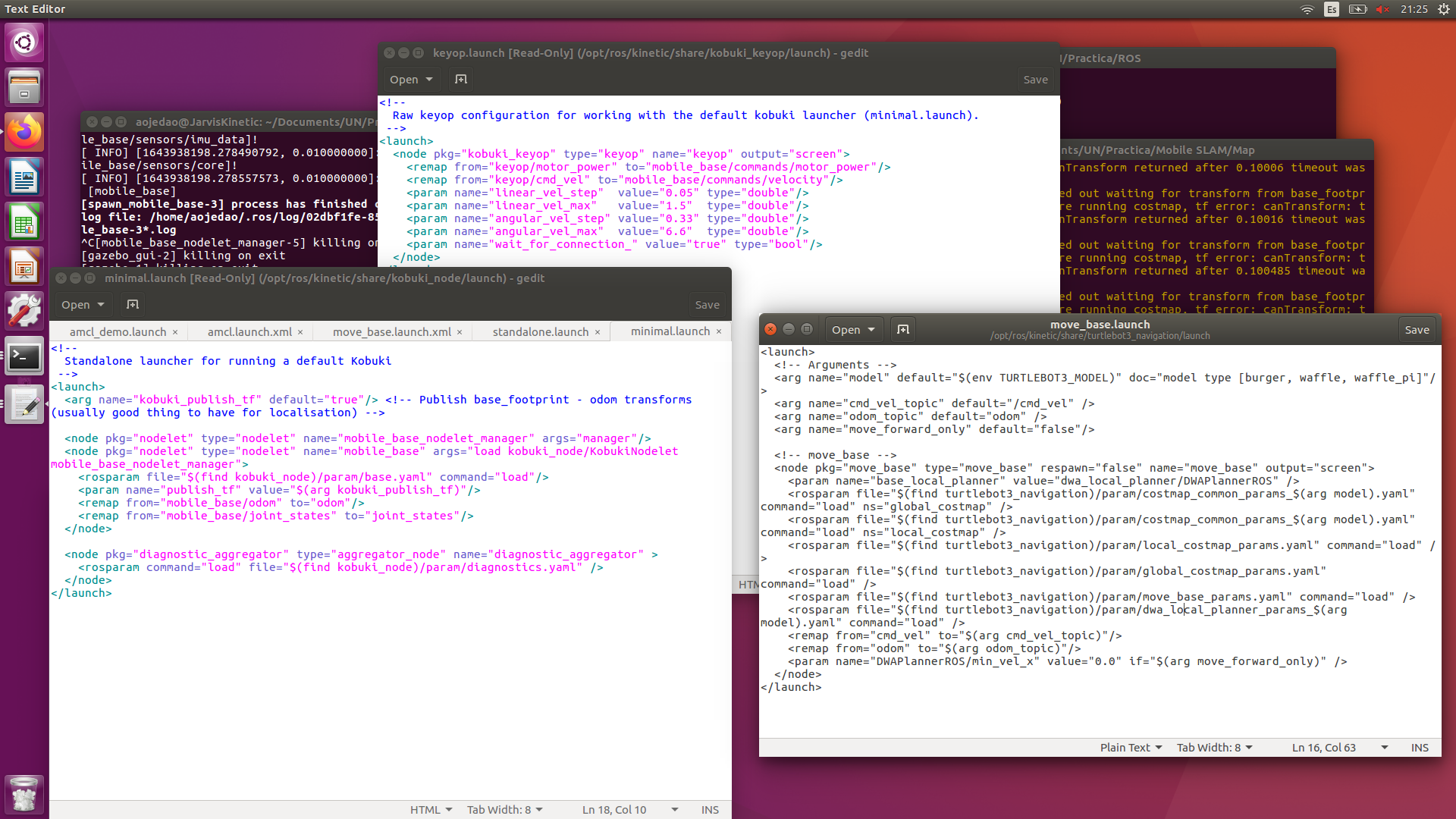This screenshot has width=1456, height=819.
Task: Open Firefox from the dock
Action: pos(24,133)
